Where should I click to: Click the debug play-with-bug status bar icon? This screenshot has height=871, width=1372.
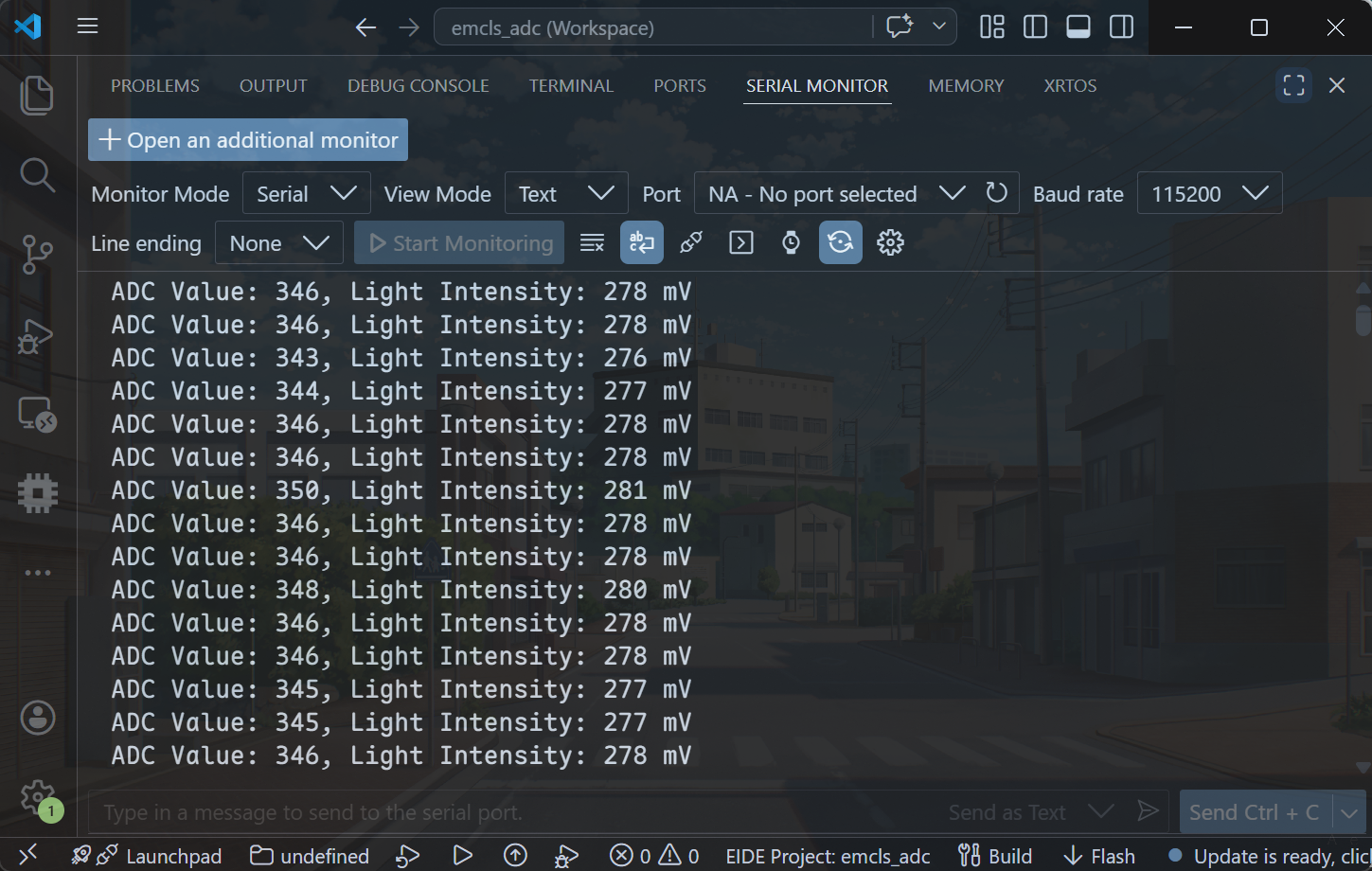(567, 856)
